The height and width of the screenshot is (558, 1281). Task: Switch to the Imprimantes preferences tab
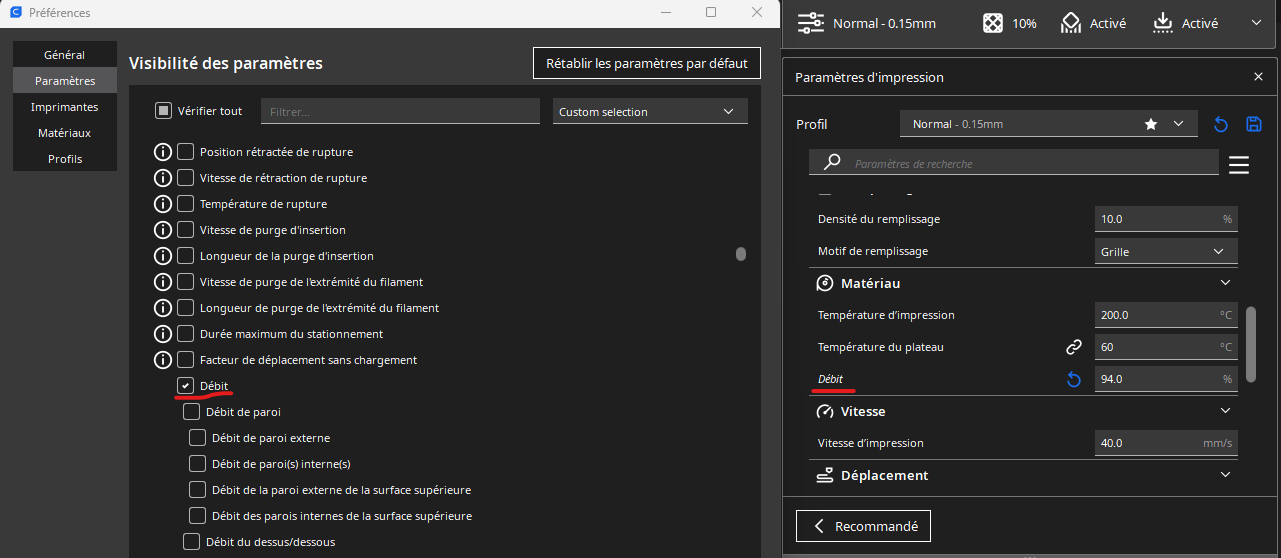click(x=64, y=107)
